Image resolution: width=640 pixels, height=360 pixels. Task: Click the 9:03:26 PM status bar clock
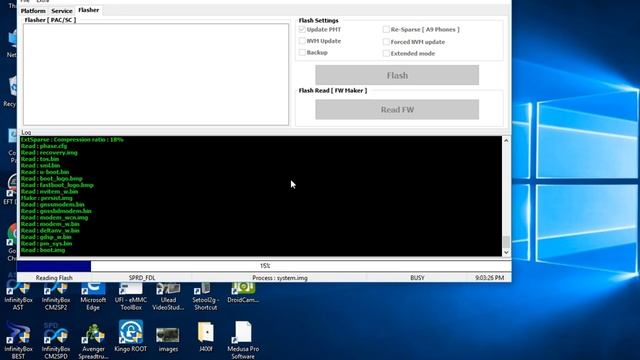(489, 278)
